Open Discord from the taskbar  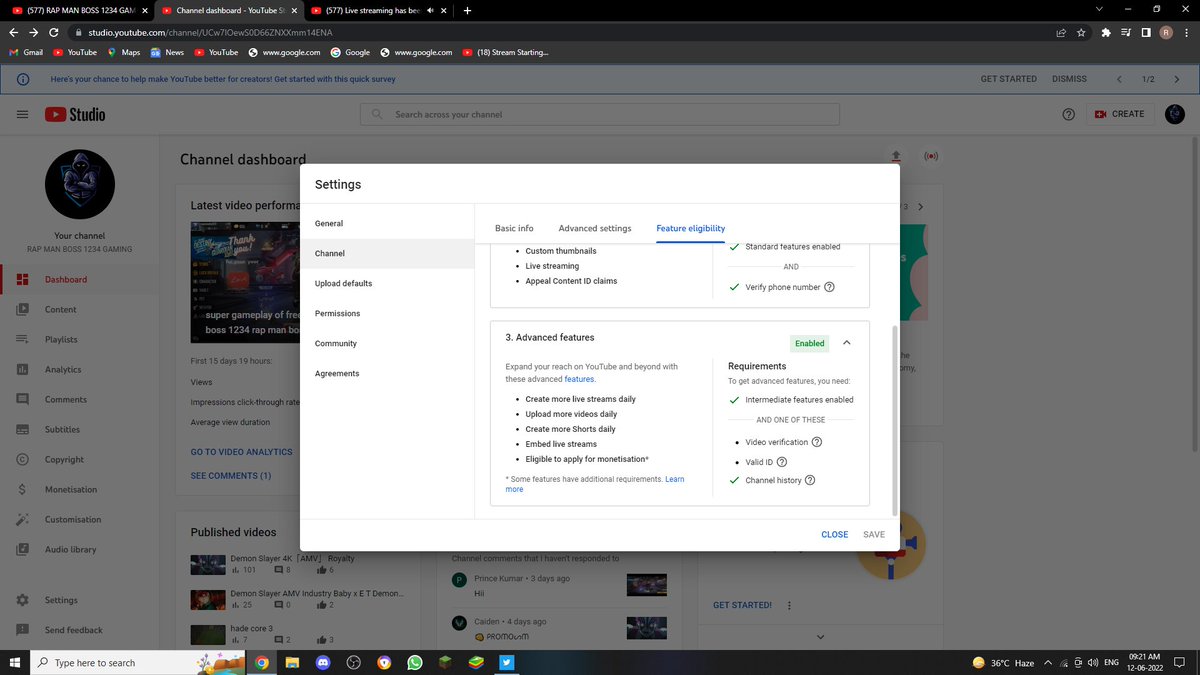(322, 662)
